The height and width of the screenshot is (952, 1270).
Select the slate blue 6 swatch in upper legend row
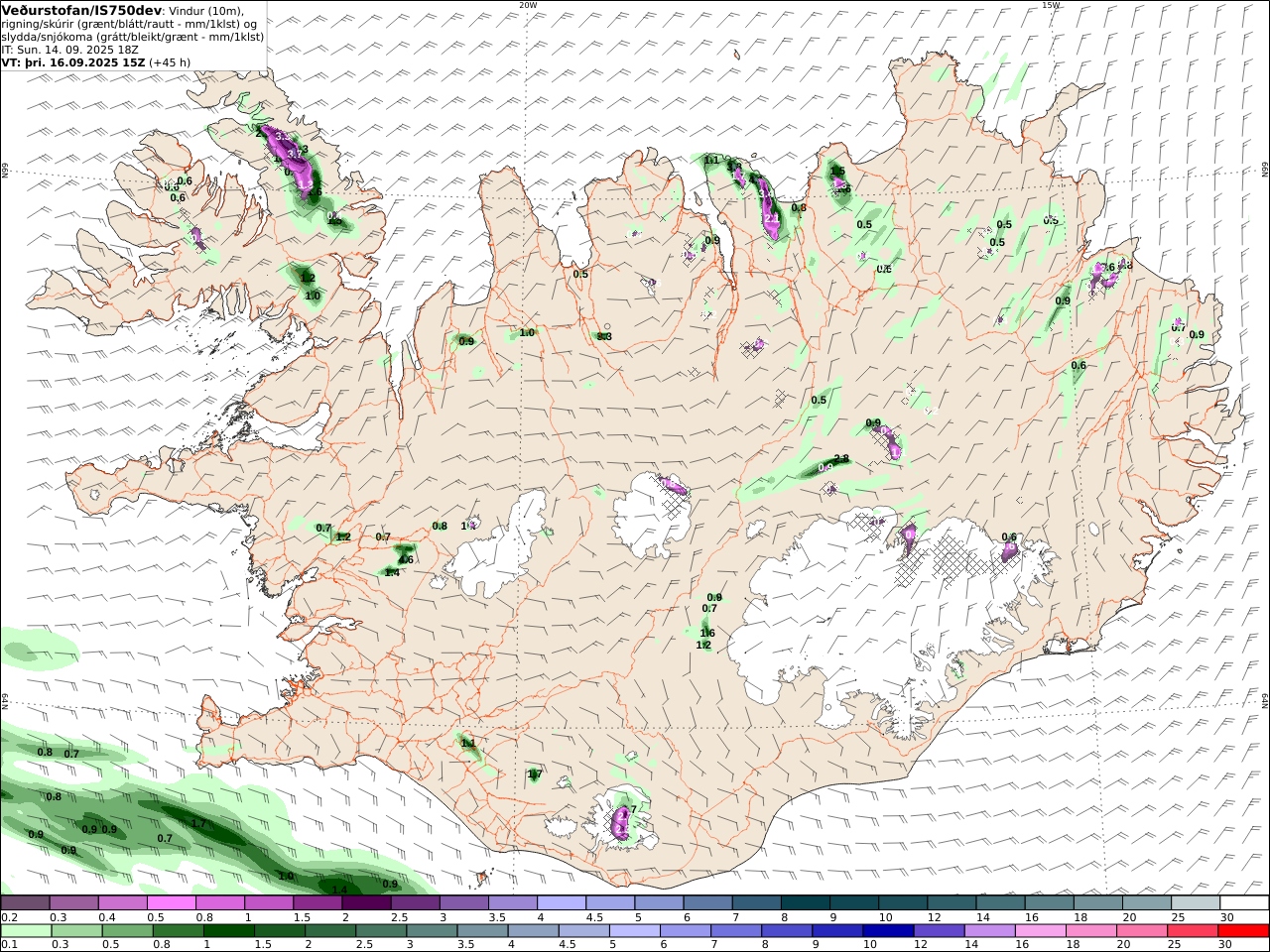point(708,902)
